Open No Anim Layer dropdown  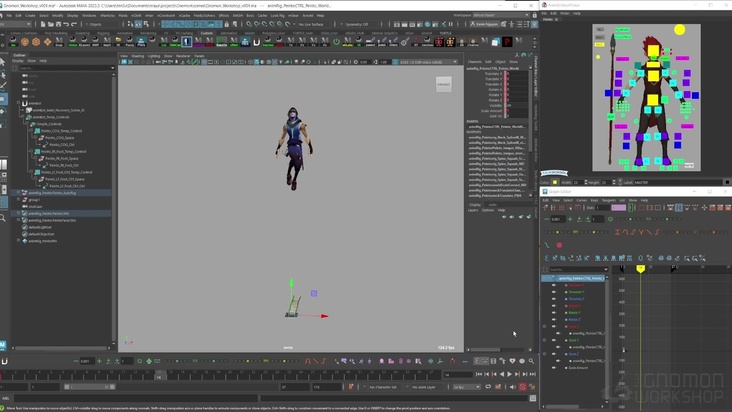424,387
